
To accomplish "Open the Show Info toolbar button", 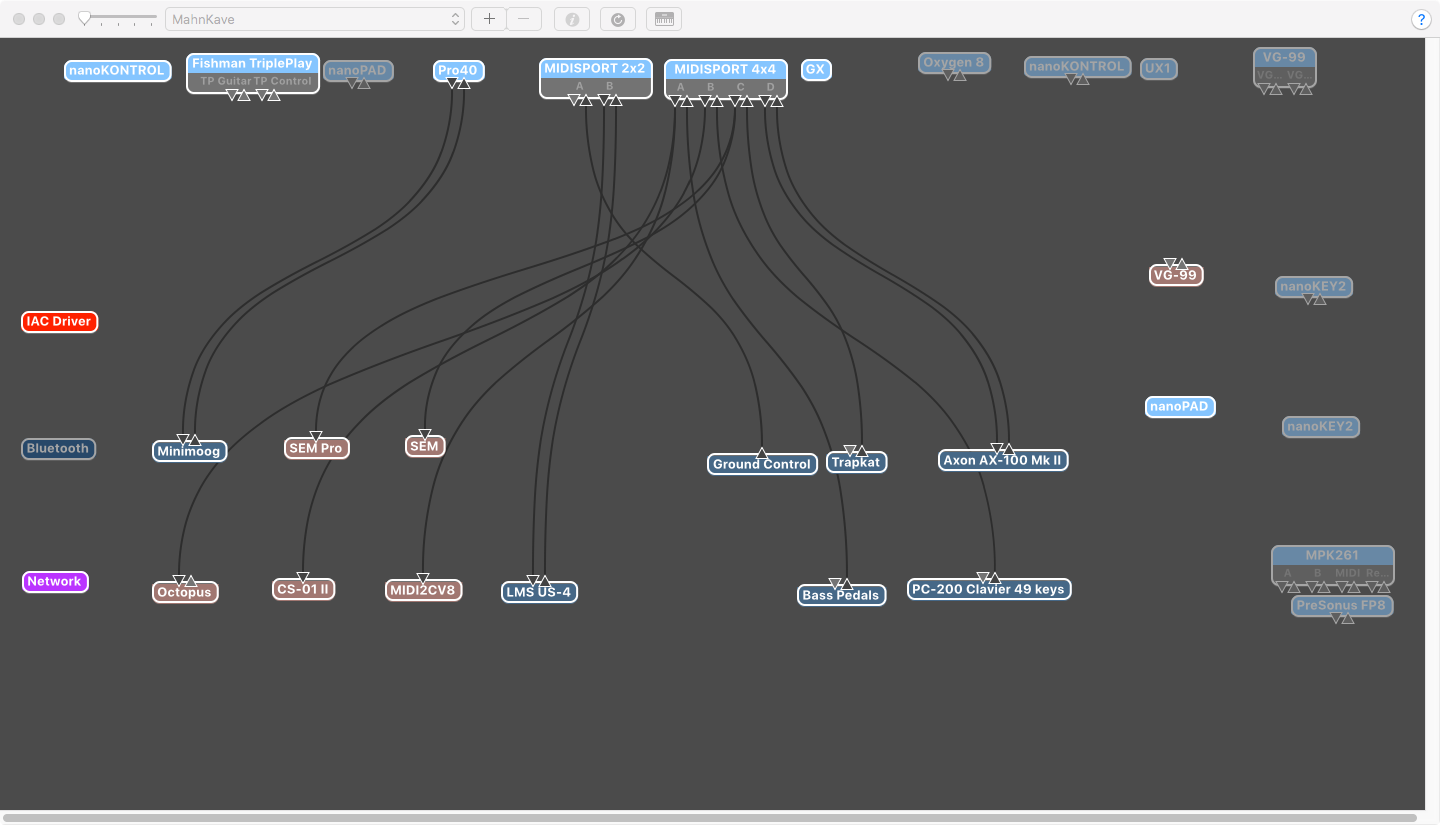I will [x=572, y=19].
